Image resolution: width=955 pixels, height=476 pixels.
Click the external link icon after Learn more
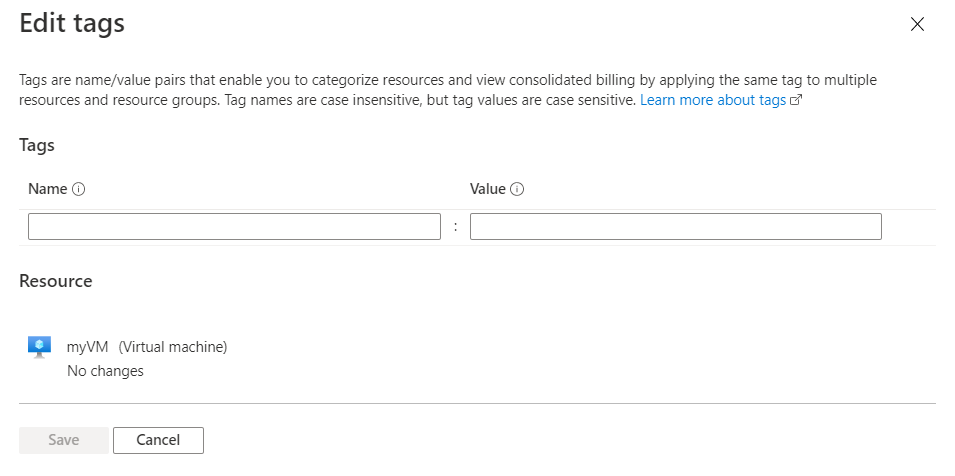pos(797,101)
